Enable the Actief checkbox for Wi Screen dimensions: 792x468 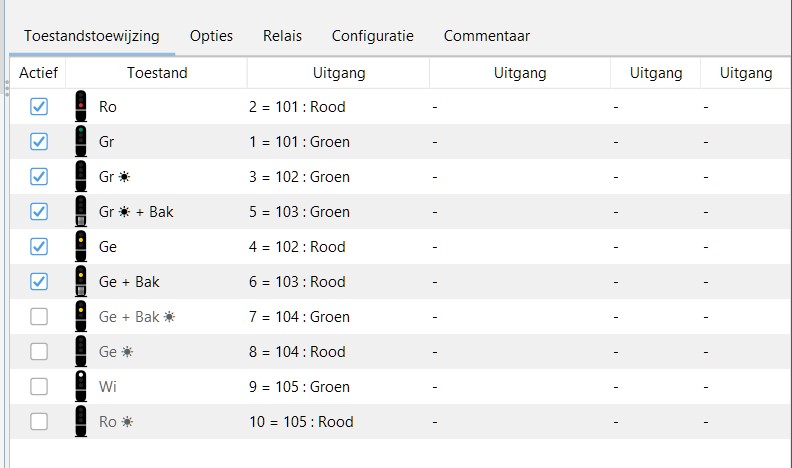click(39, 387)
